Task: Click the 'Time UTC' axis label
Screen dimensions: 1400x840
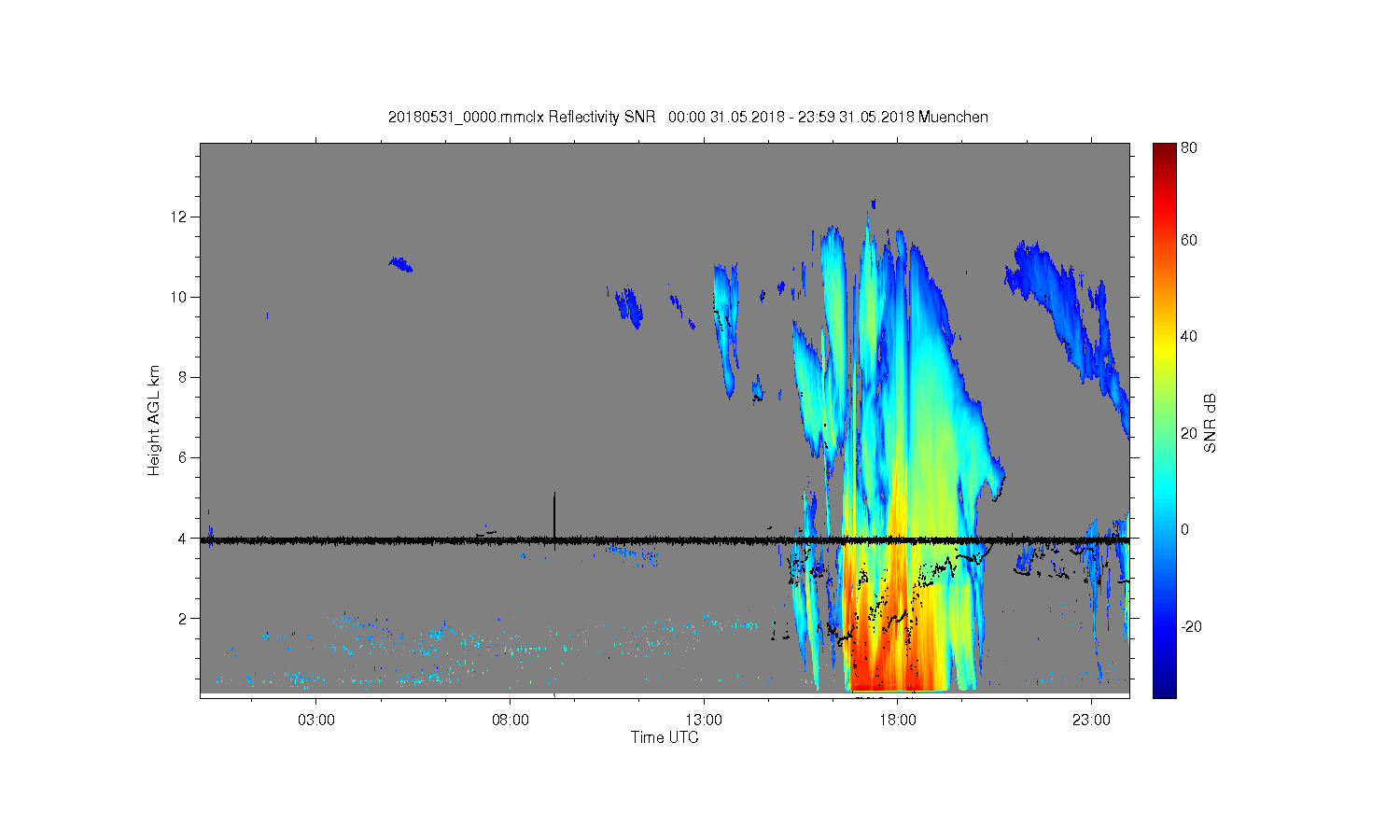Action: point(665,737)
